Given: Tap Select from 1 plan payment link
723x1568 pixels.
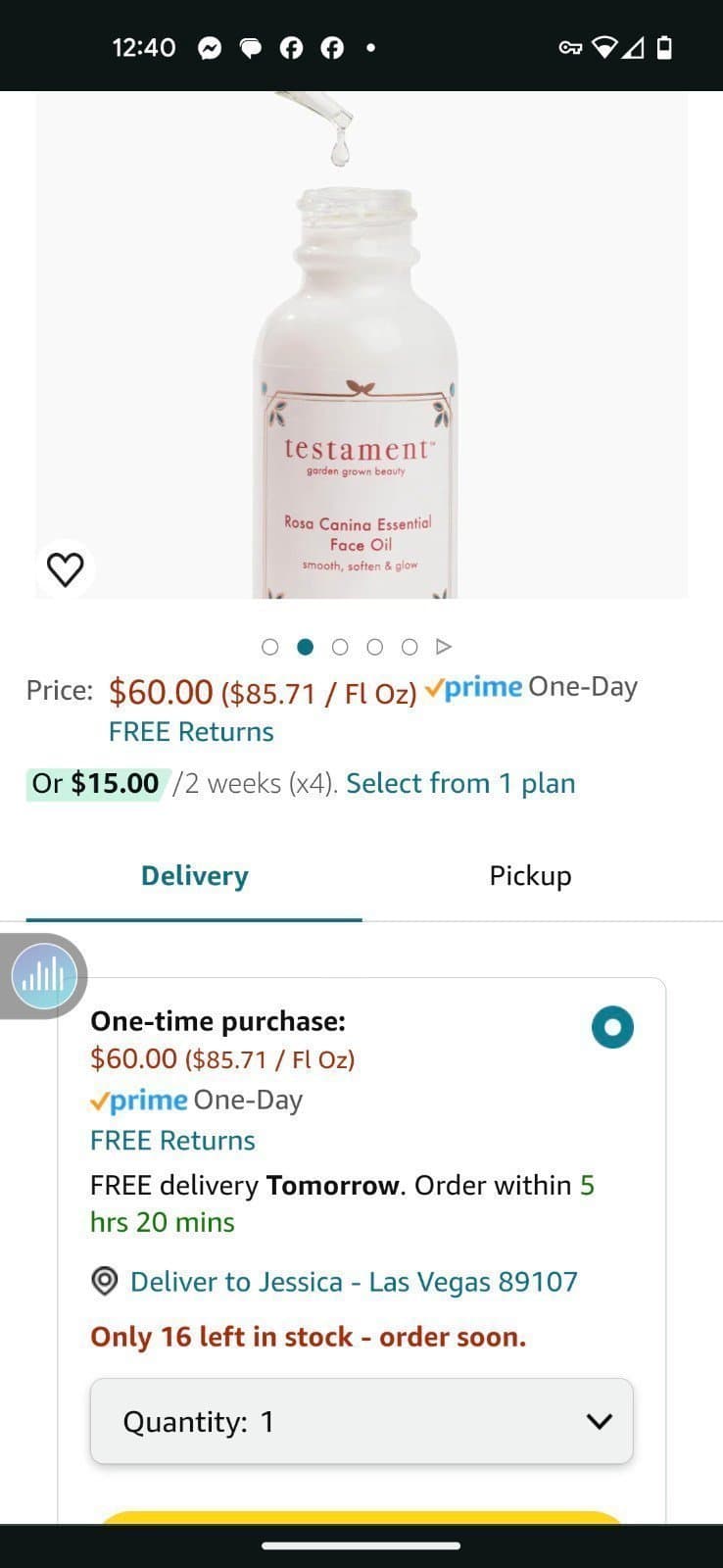Looking at the screenshot, I should coord(459,783).
